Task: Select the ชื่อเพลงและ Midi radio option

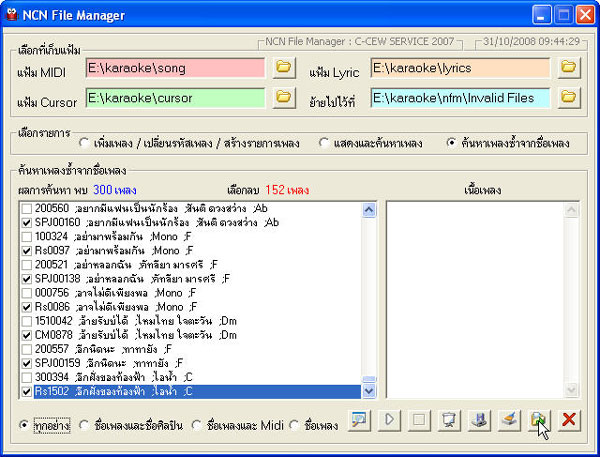Action: point(198,426)
